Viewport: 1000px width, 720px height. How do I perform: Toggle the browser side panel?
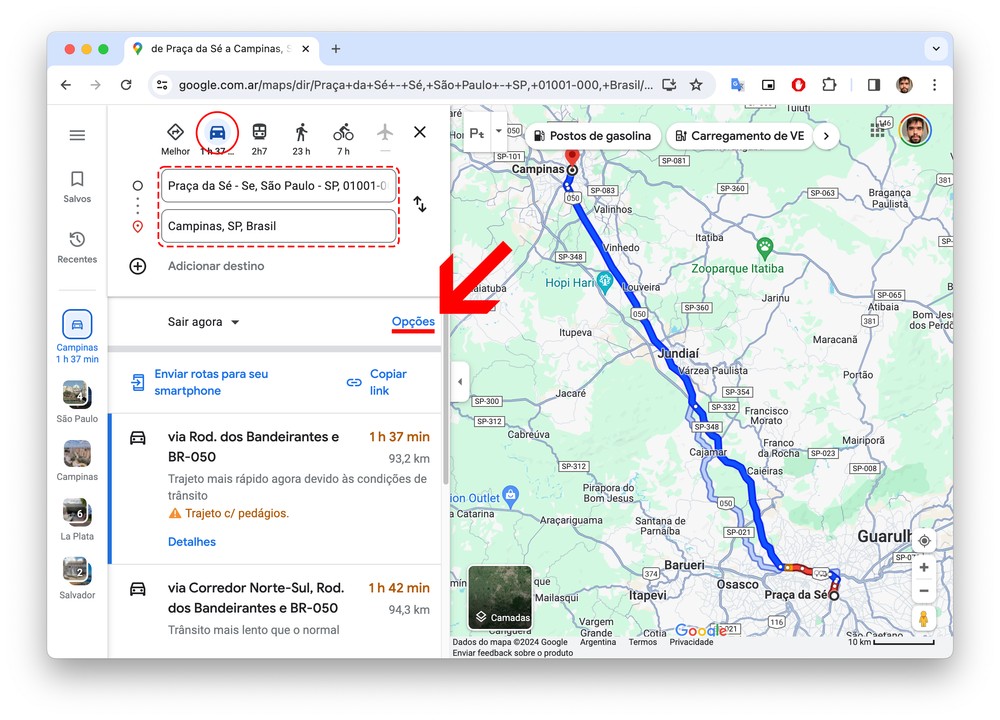pyautogui.click(x=874, y=85)
